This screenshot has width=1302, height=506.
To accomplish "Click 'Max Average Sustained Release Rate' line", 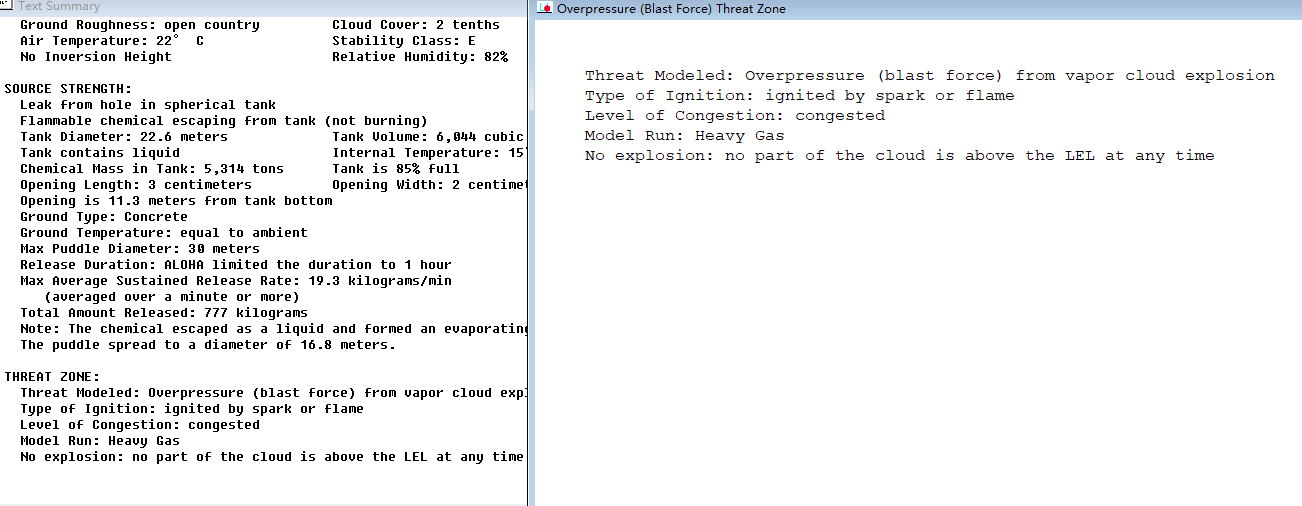I will [x=236, y=281].
